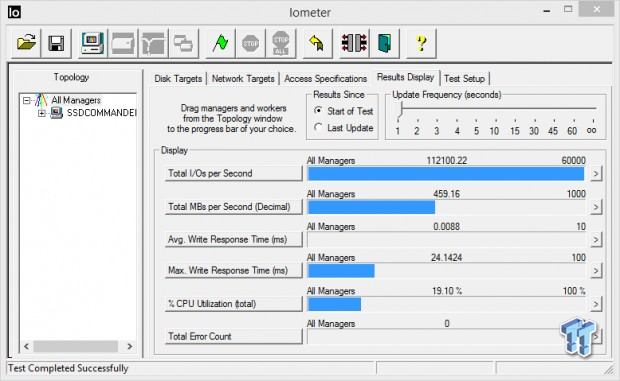
Task: Reset workers with the yellow arrow
Action: click(317, 43)
